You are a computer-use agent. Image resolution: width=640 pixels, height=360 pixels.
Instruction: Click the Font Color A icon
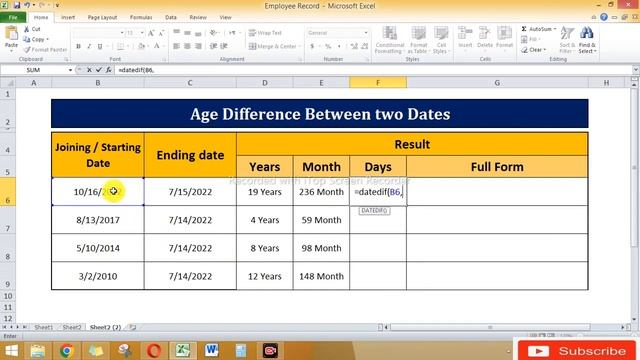pos(157,46)
